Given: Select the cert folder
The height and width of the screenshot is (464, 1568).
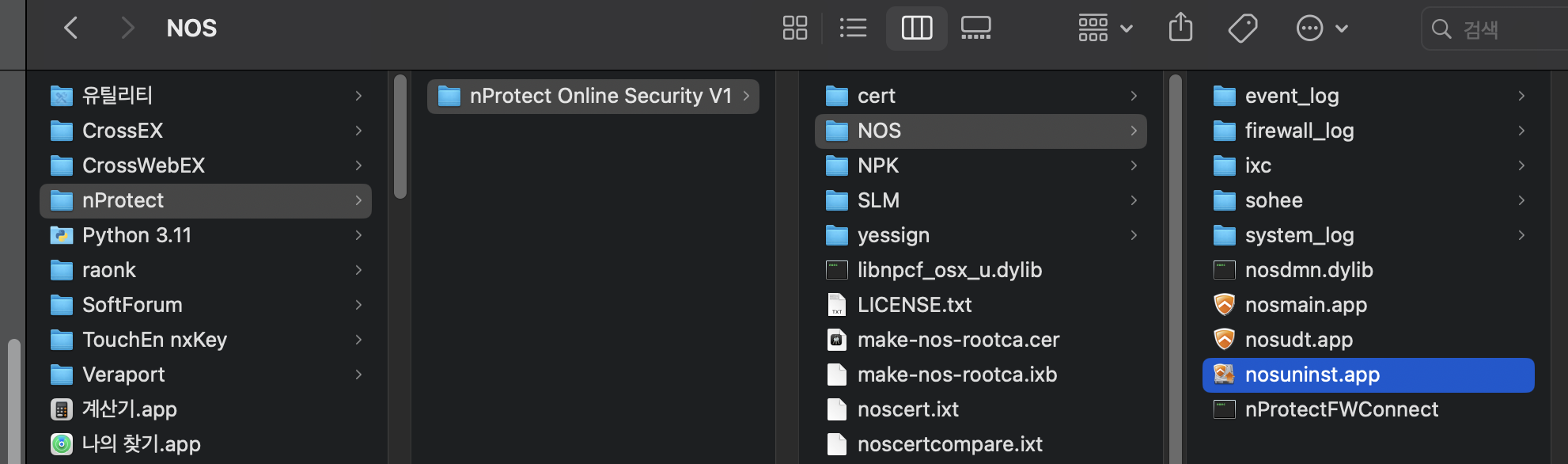Looking at the screenshot, I should coord(981,96).
